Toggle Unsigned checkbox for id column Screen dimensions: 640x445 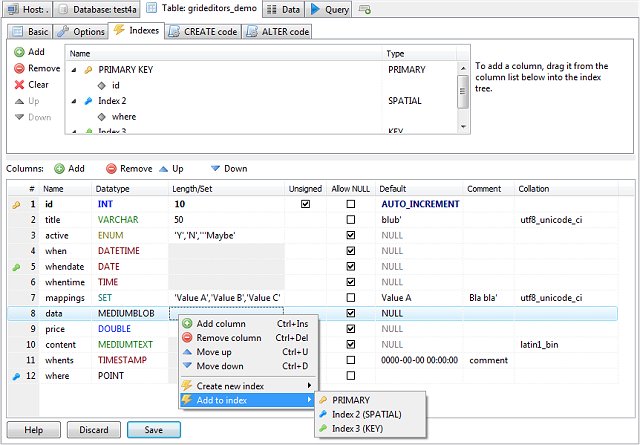click(x=305, y=204)
